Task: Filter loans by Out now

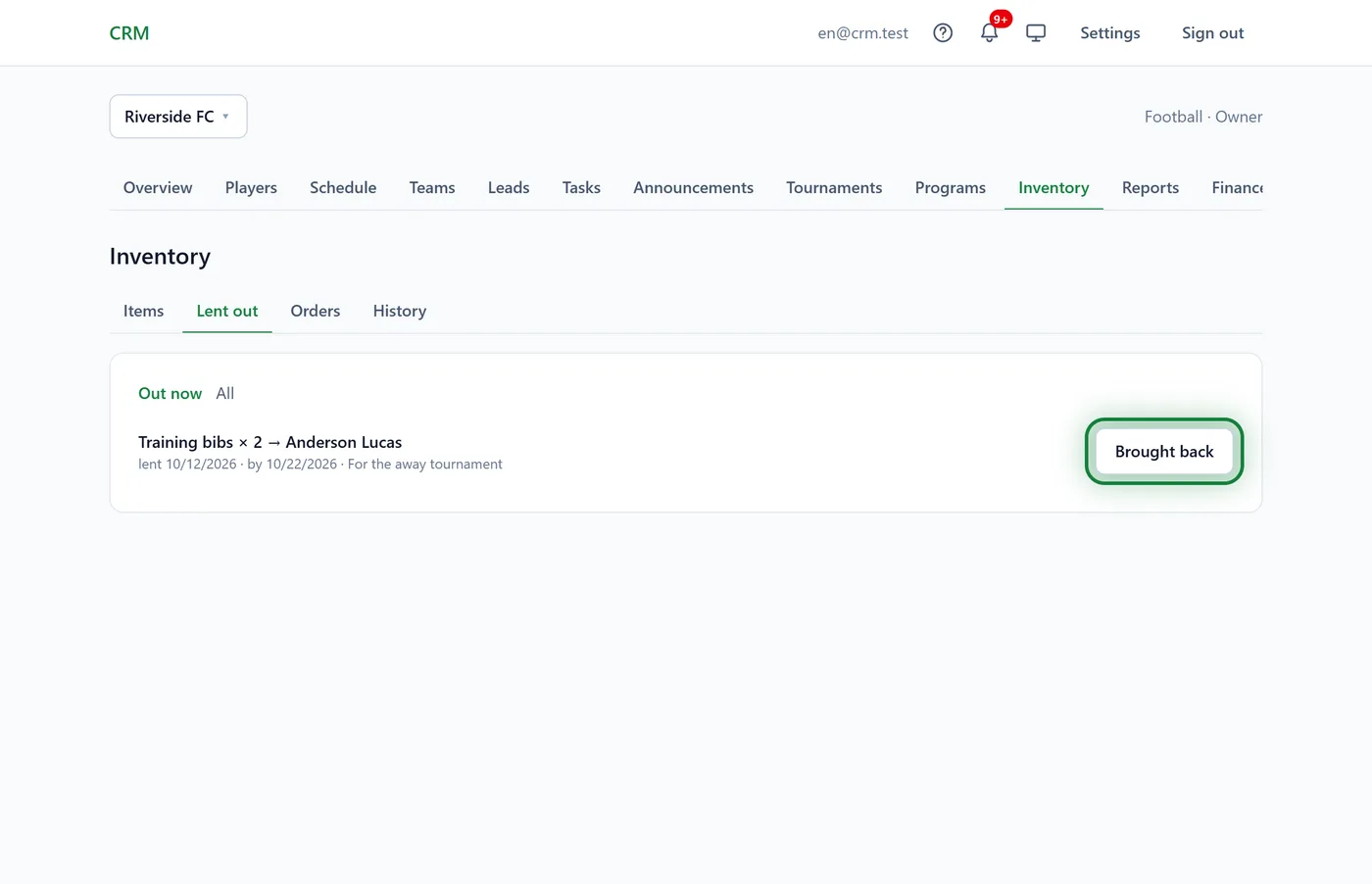Action: [171, 393]
